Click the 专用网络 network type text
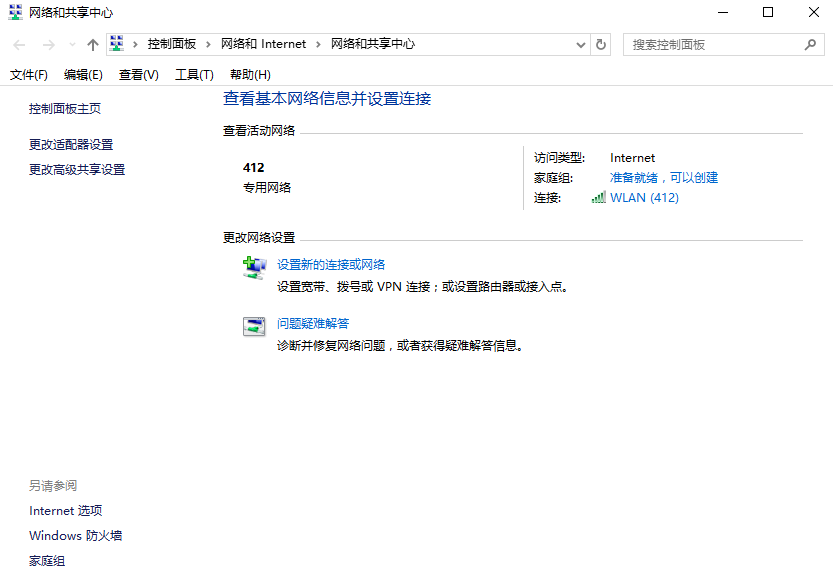This screenshot has width=833, height=587. (267, 188)
